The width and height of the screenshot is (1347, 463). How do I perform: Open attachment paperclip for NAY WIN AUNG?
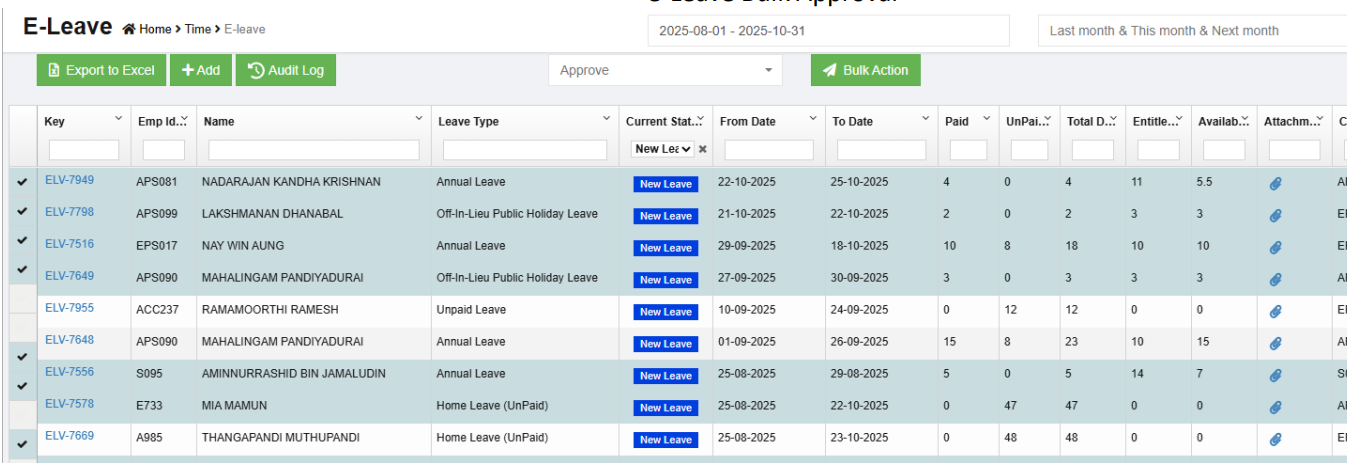[1275, 248]
